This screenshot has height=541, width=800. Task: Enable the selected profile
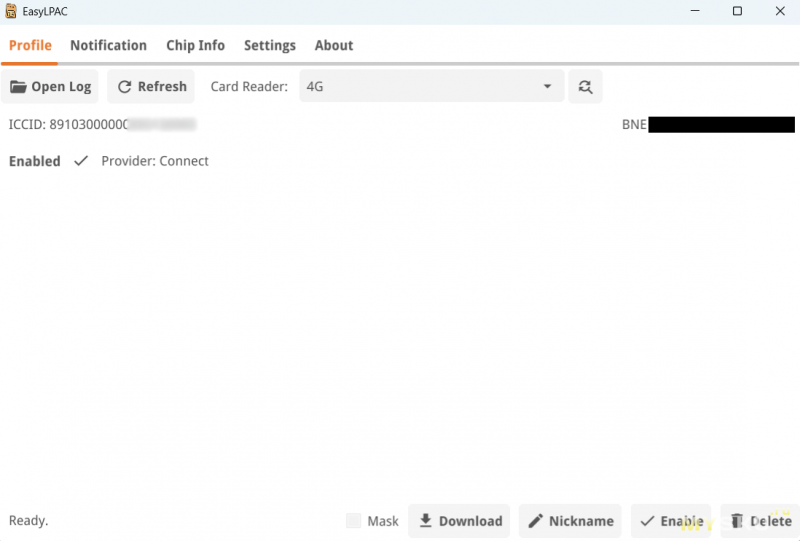click(670, 521)
